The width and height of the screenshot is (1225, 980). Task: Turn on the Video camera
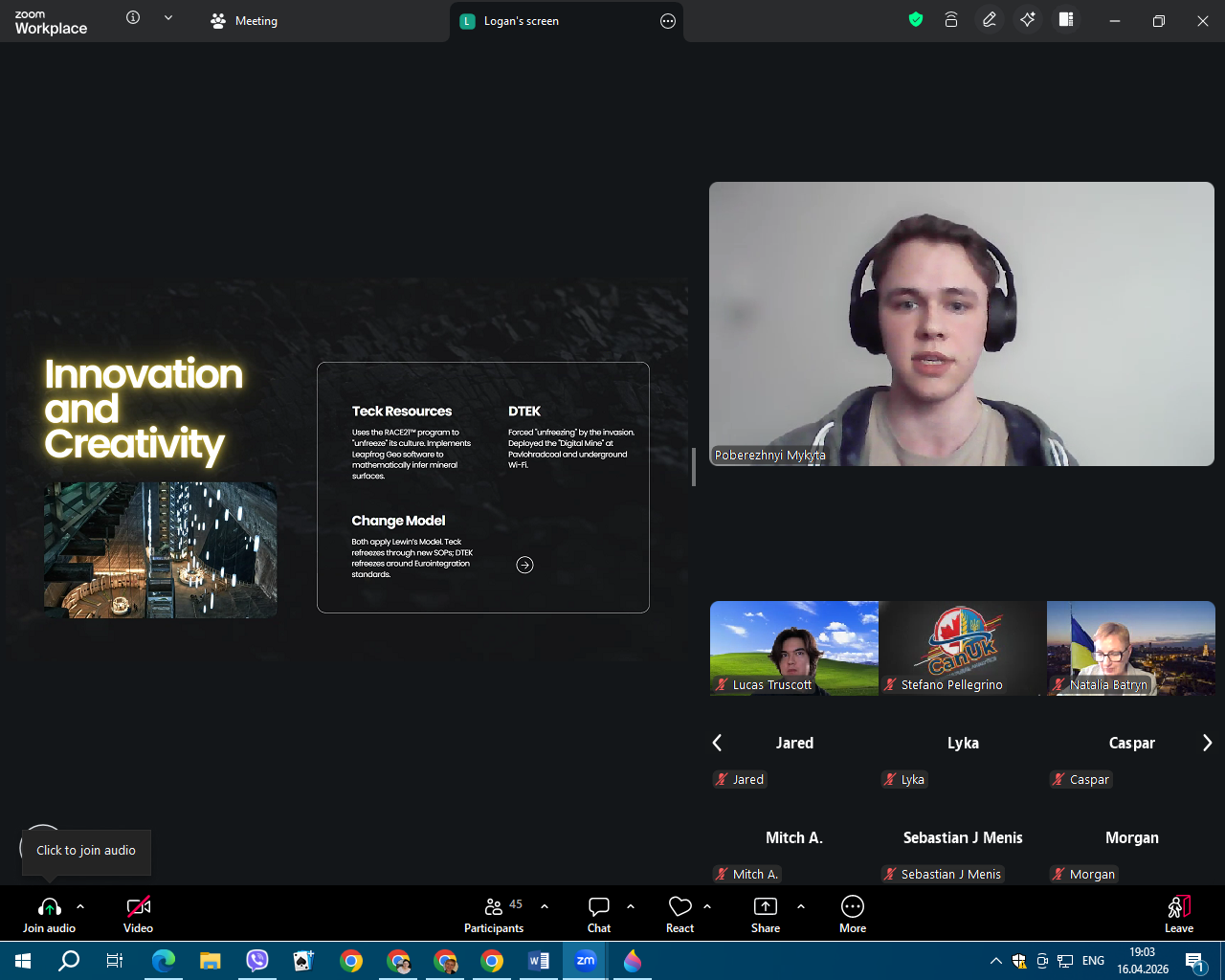coord(139,914)
